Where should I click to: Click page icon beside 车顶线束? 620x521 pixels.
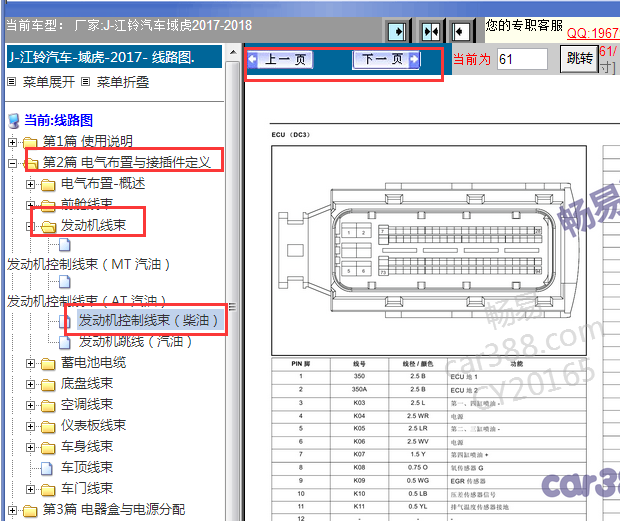tap(47, 468)
